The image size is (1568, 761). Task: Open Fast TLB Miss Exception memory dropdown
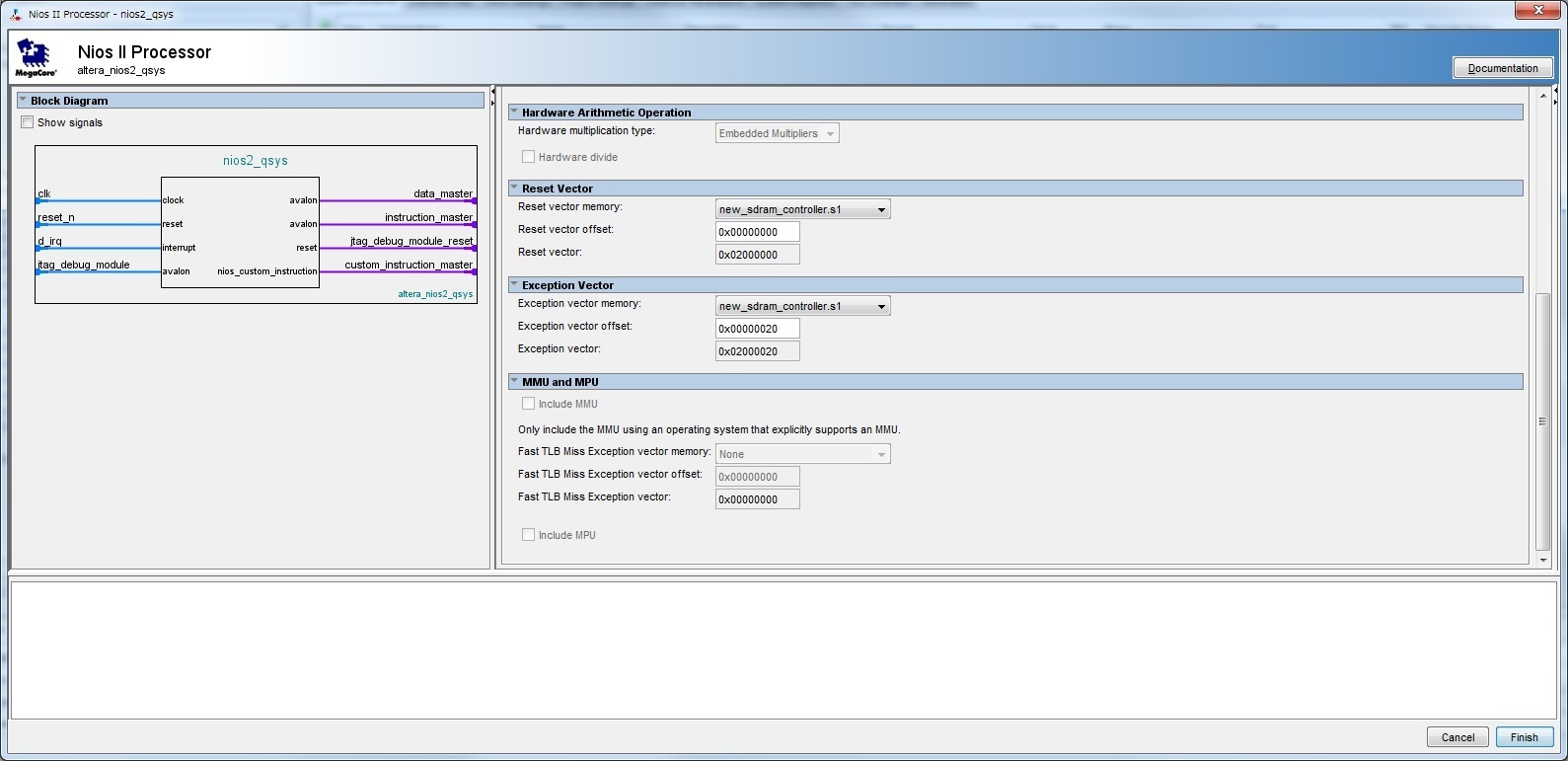[802, 454]
